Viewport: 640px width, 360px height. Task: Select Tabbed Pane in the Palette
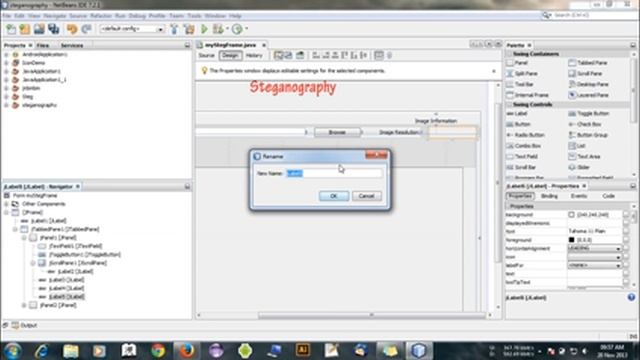point(588,63)
